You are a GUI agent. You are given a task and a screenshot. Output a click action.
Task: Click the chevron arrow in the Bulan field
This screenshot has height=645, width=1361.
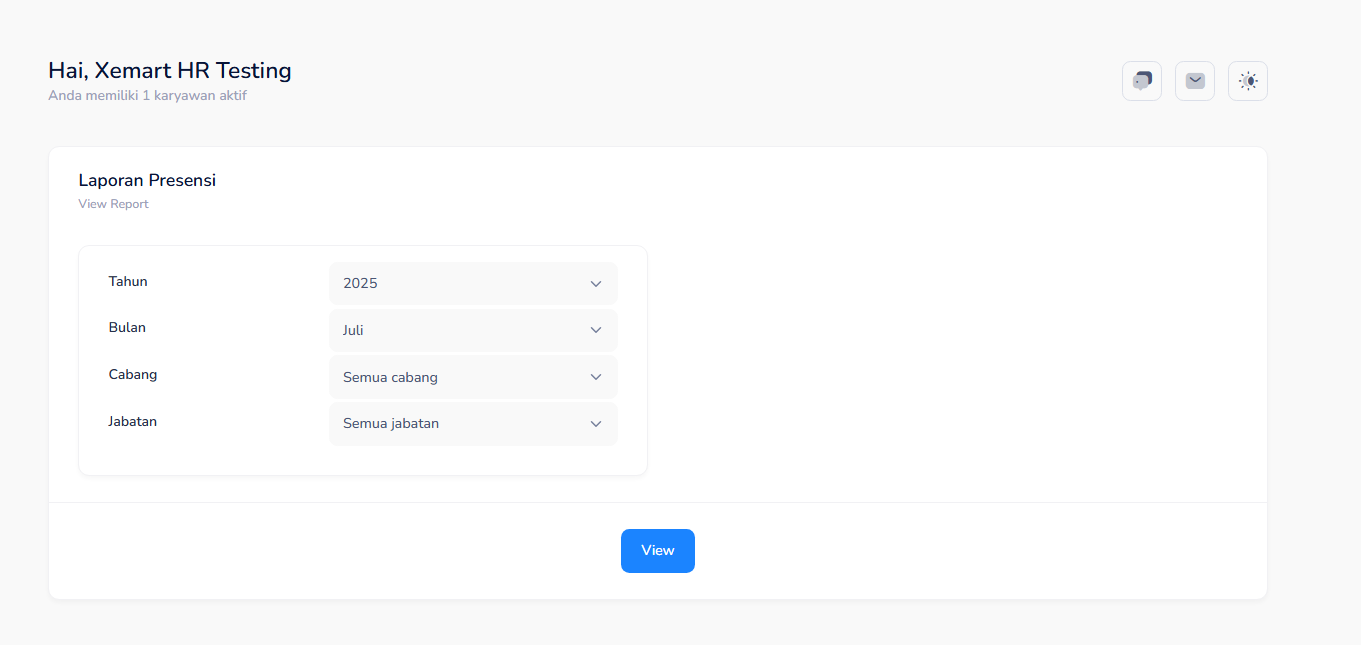596,330
